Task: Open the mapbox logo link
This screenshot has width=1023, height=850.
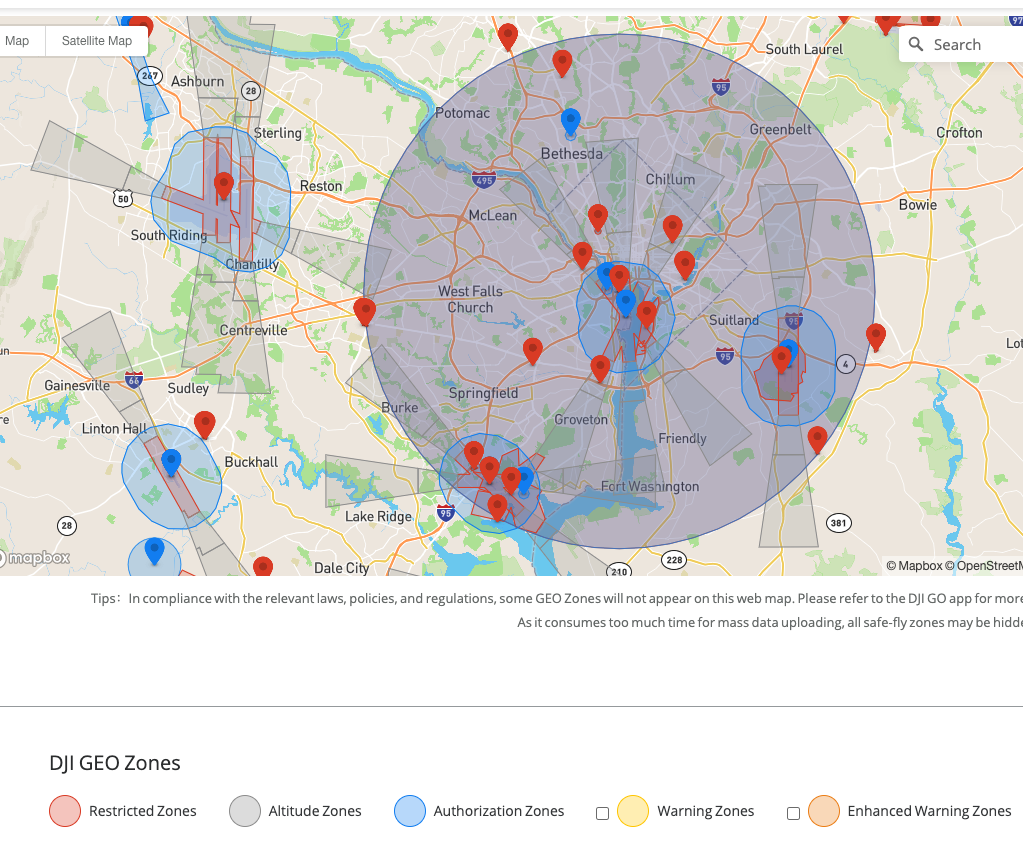Action: pos(35,558)
